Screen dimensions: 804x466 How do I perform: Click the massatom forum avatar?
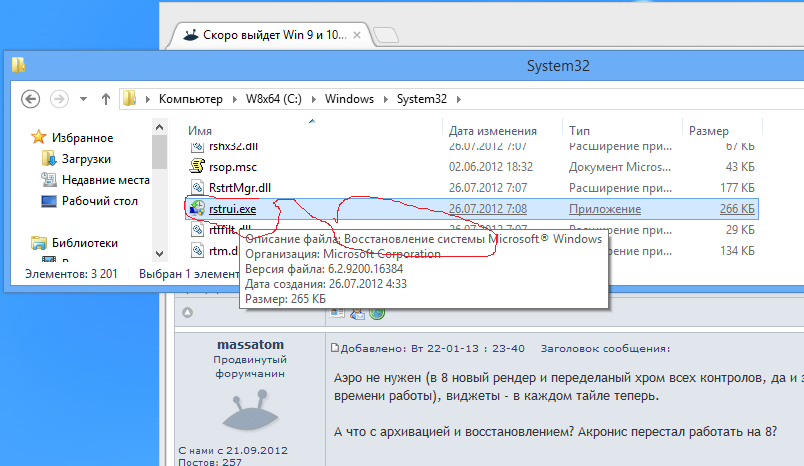click(250, 410)
